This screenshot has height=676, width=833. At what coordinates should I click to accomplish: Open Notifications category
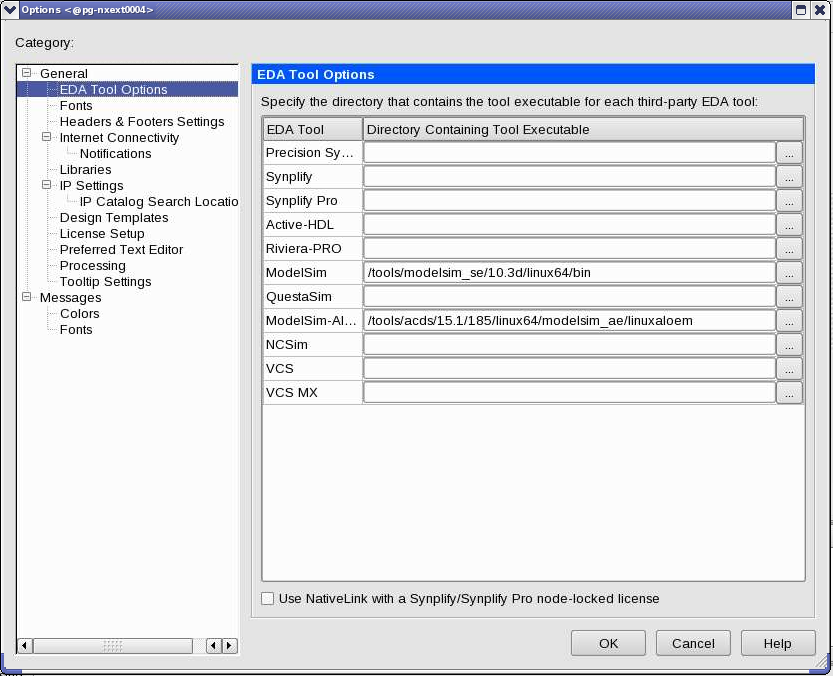coord(115,154)
